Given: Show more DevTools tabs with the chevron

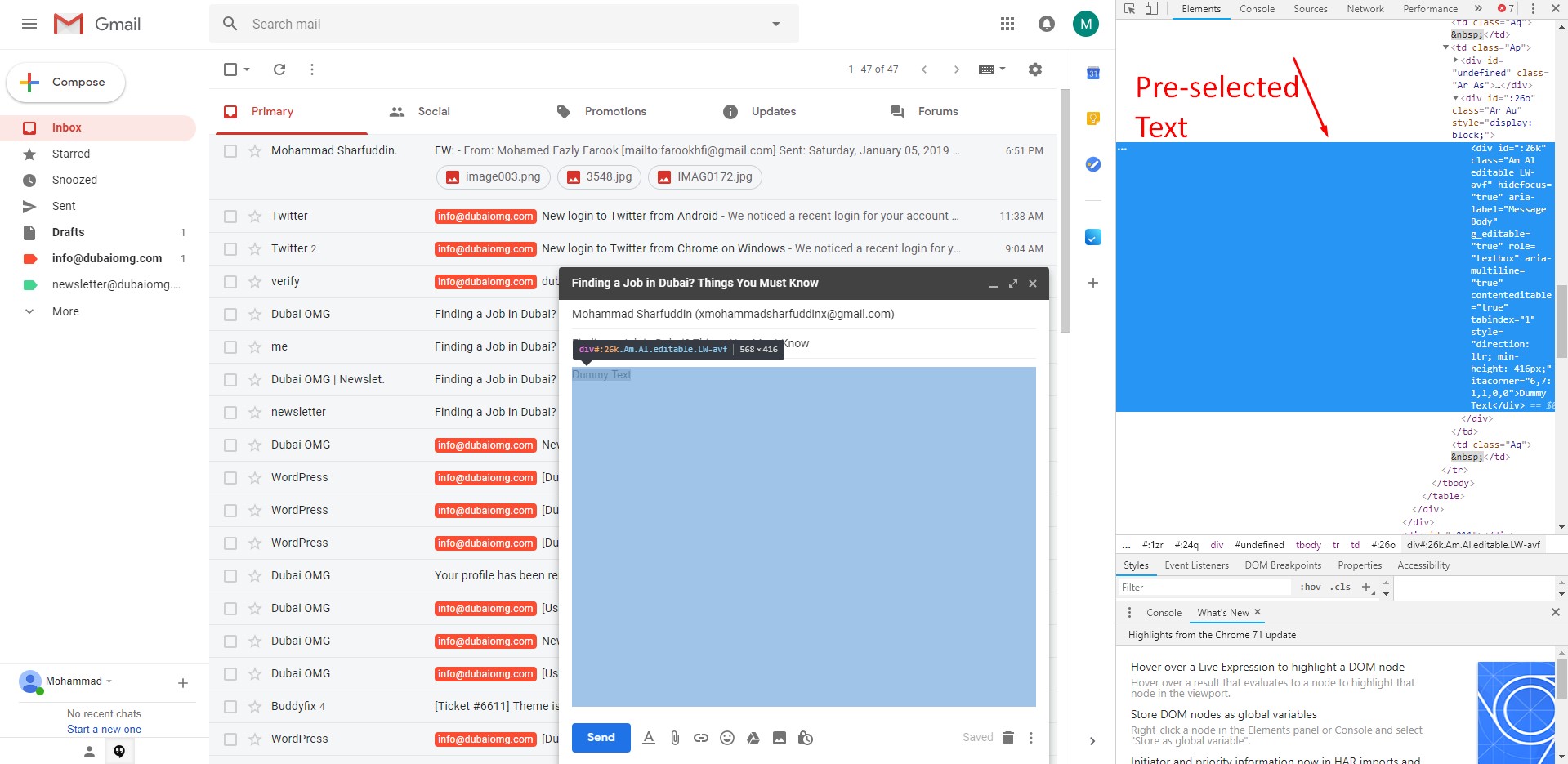Looking at the screenshot, I should click(x=1478, y=9).
